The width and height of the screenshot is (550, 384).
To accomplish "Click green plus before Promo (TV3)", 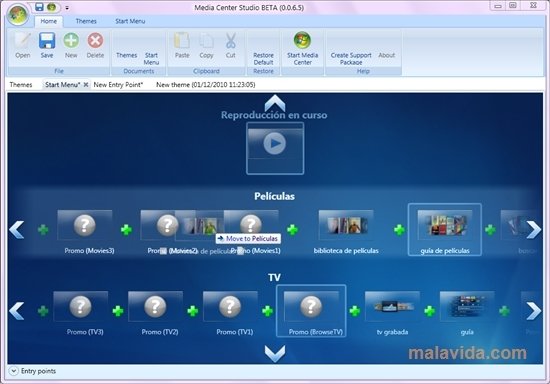I will [43, 311].
